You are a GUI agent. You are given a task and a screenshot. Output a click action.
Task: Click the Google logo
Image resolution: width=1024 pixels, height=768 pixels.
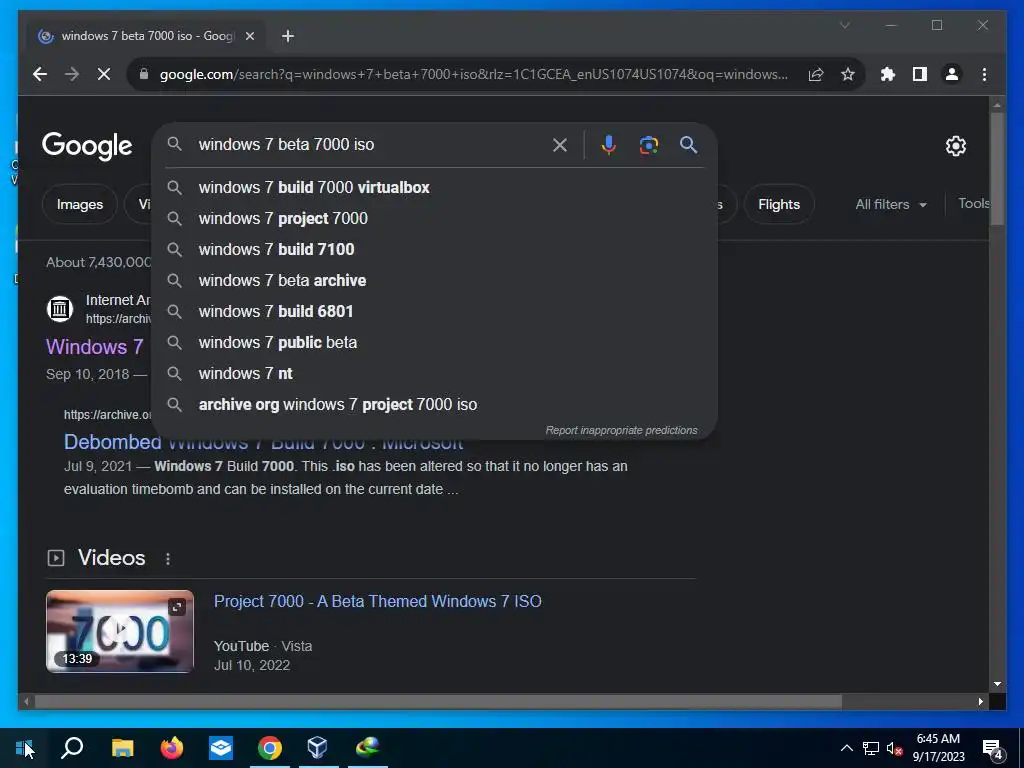87,146
